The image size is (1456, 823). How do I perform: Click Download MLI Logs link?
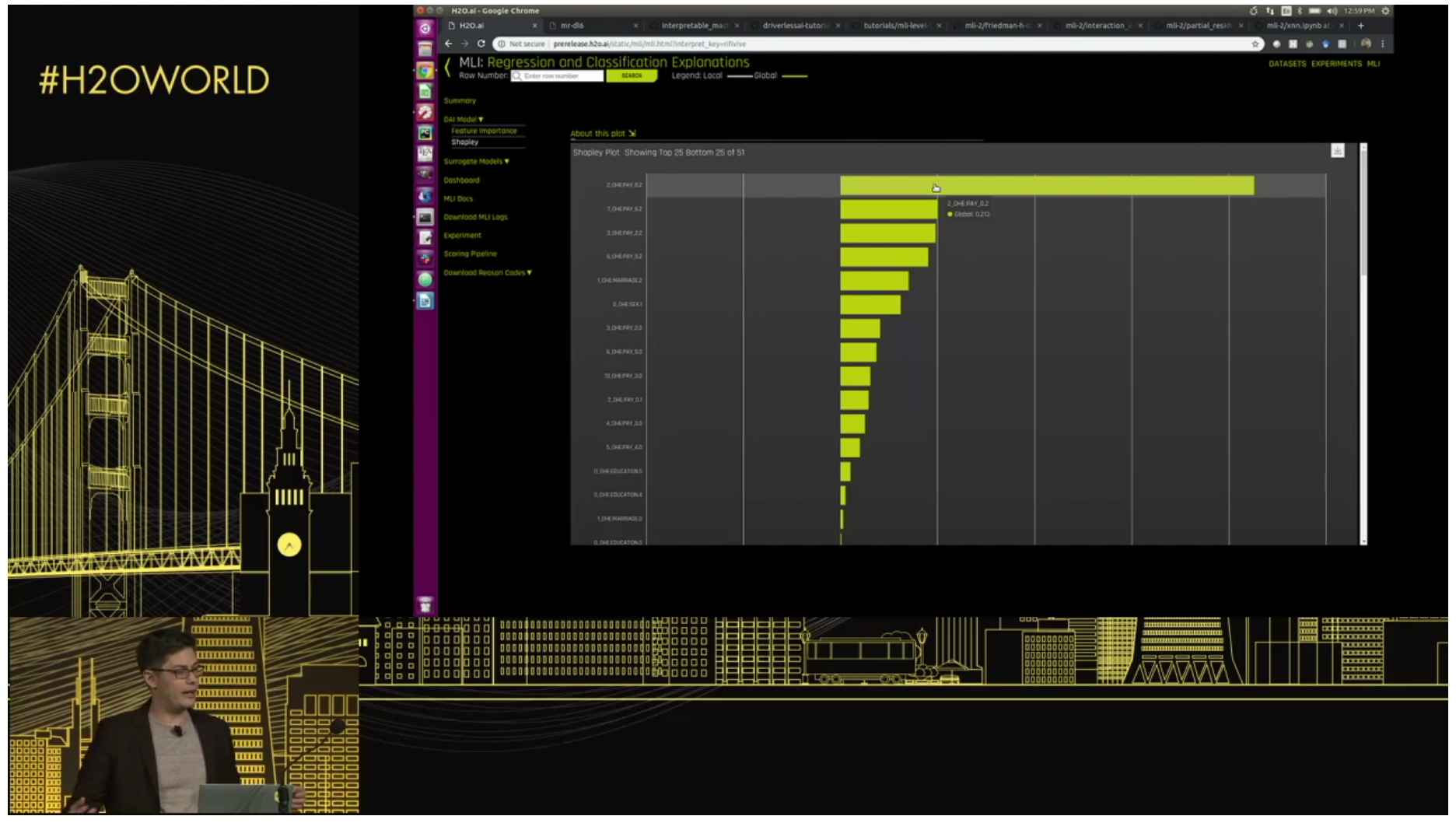475,217
